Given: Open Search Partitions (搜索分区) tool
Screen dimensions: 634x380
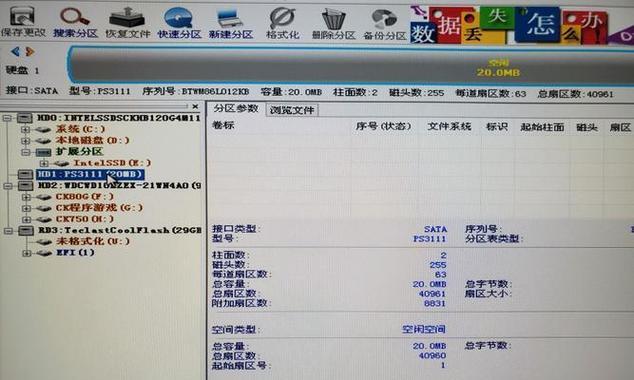Looking at the screenshot, I should 75,23.
